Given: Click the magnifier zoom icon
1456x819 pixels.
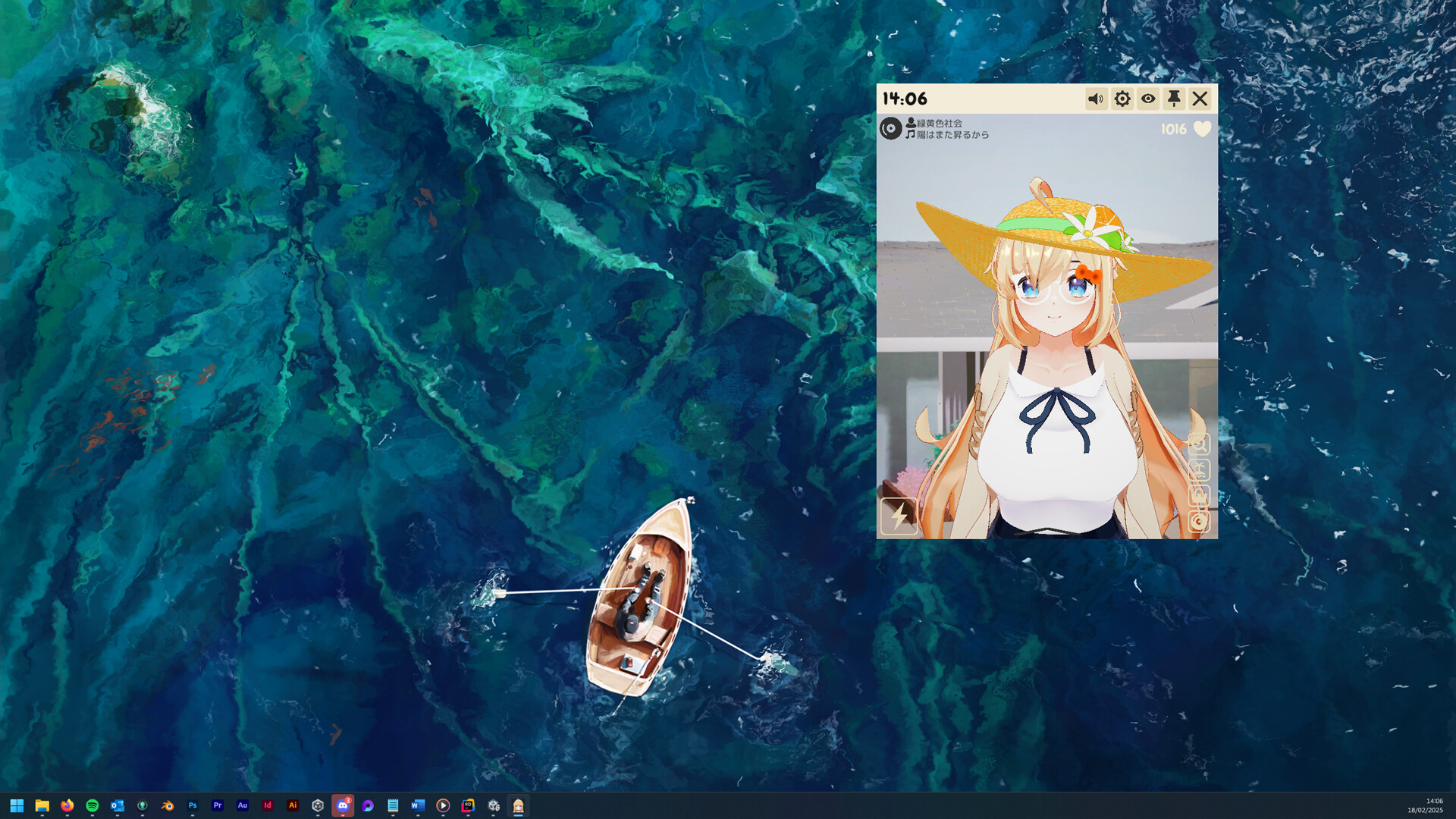Looking at the screenshot, I should point(1198,444).
